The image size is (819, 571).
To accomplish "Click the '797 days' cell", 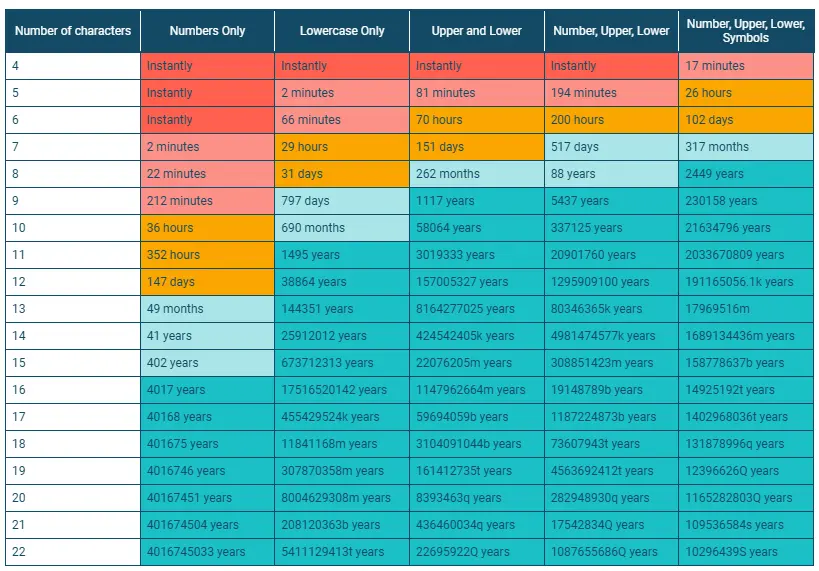I will 342,201.
